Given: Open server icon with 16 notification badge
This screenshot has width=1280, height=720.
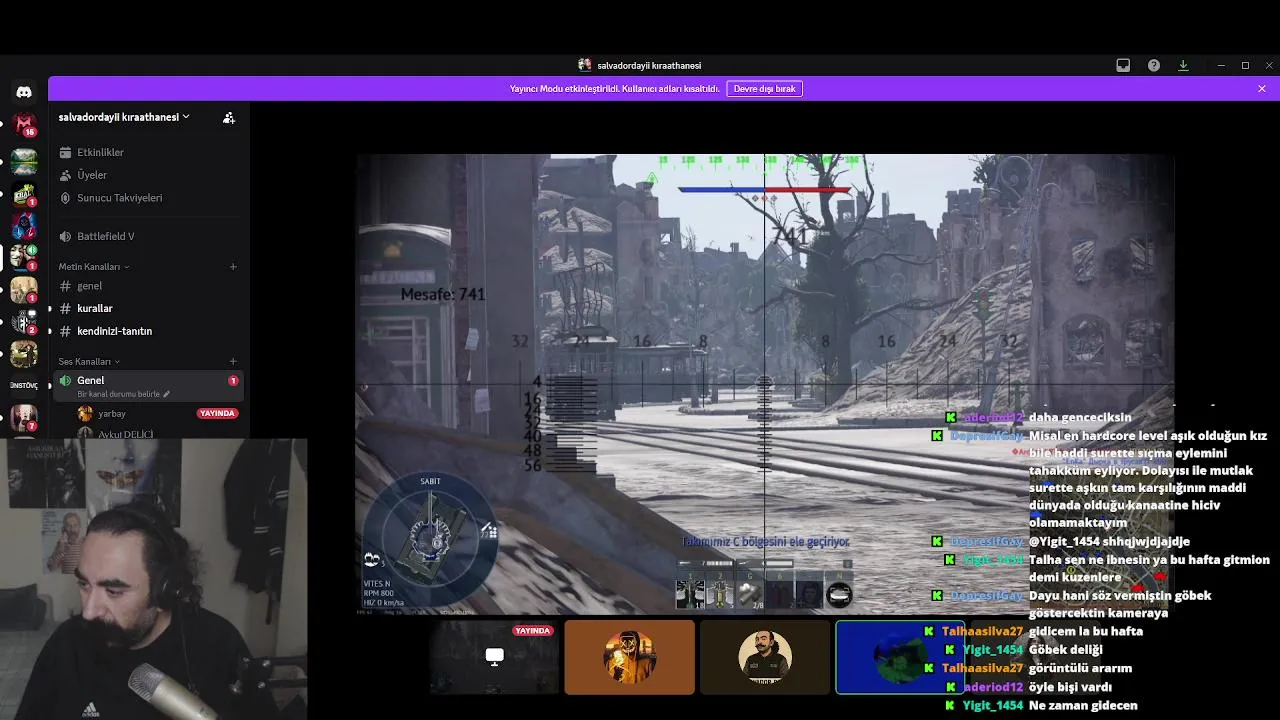Looking at the screenshot, I should (x=24, y=126).
